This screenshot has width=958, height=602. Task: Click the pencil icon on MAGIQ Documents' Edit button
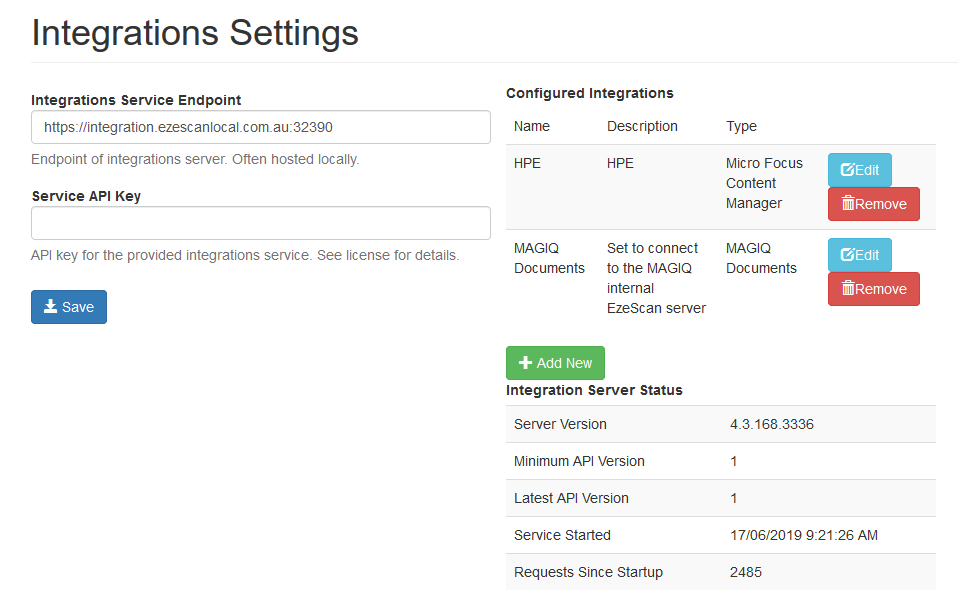coord(847,255)
